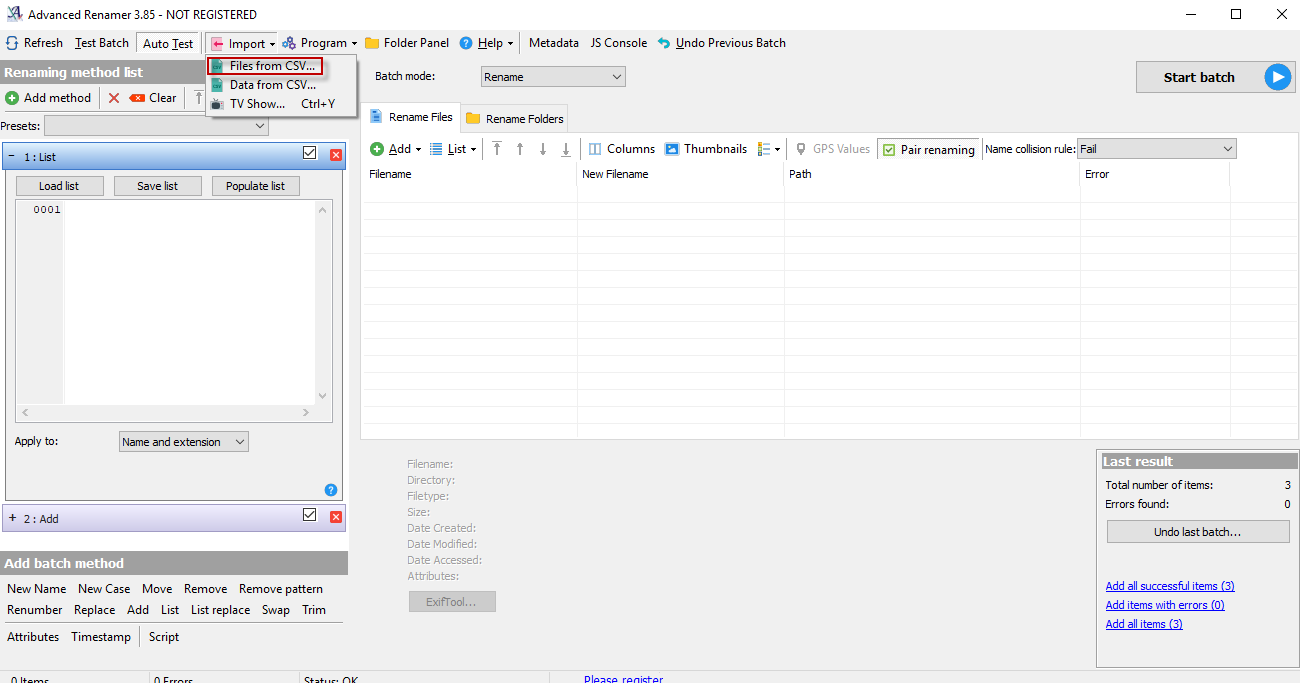Click the Save list button
Screen dimensions: 1300x683
pyautogui.click(x=157, y=186)
